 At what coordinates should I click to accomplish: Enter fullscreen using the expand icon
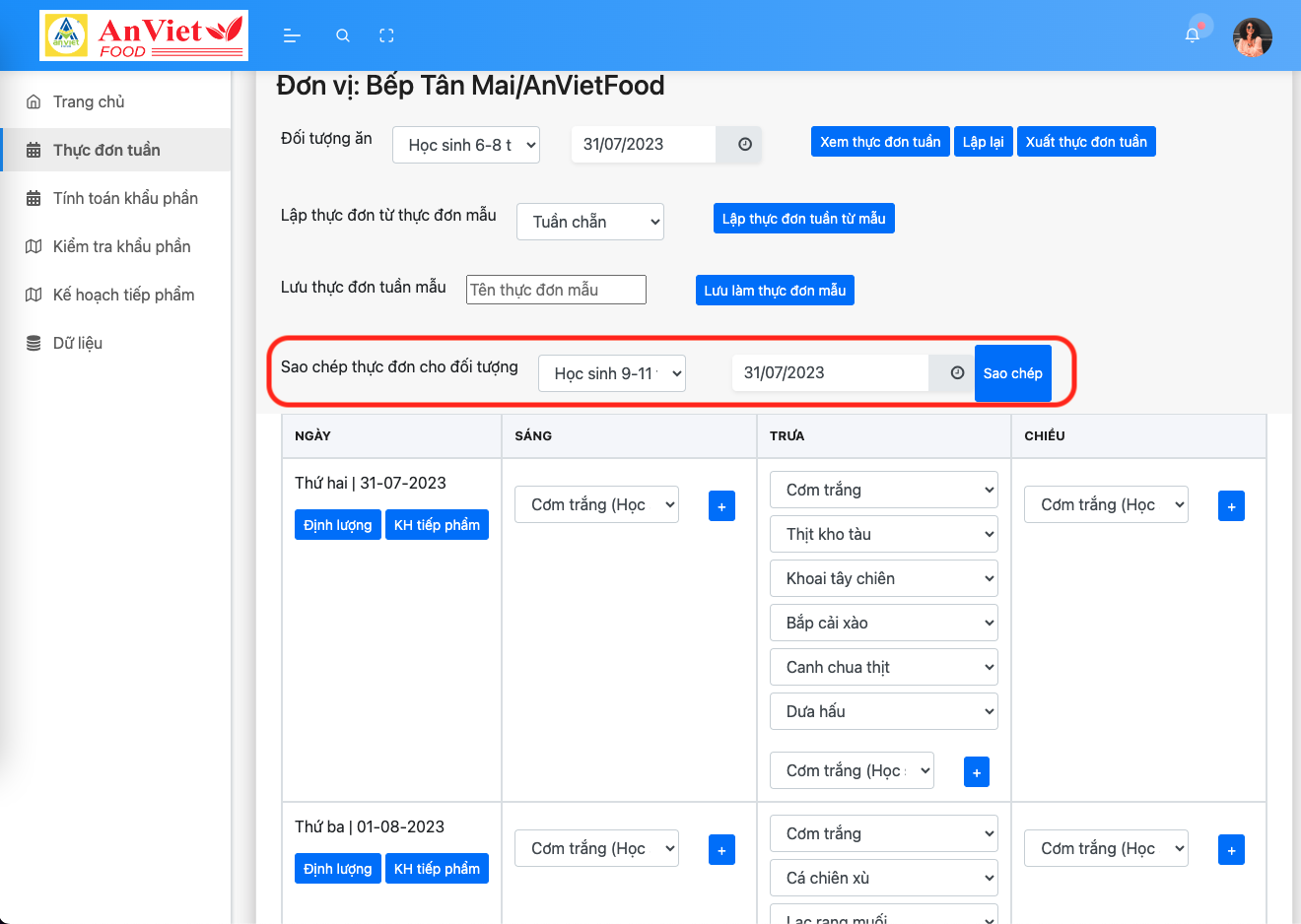pyautogui.click(x=386, y=35)
